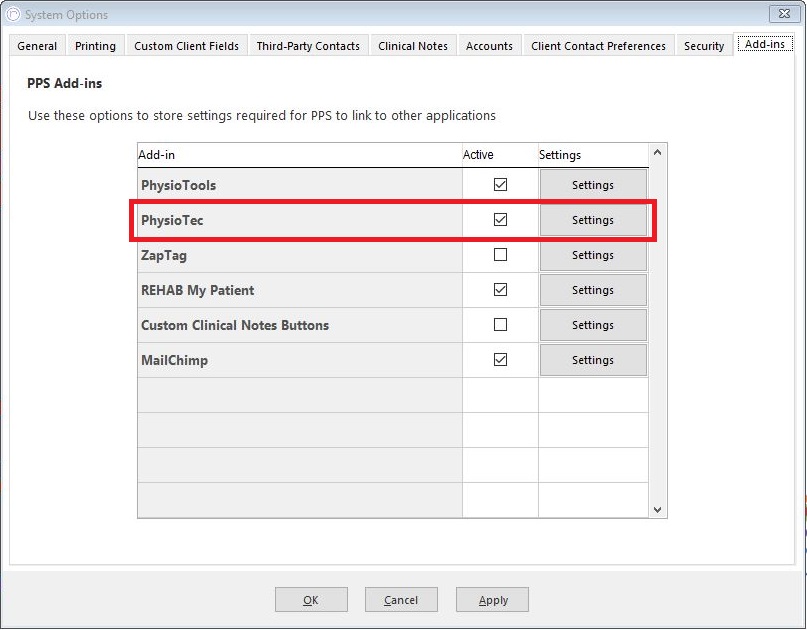This screenshot has height=630, width=807.
Task: Click the Add-in column header
Action: click(x=300, y=155)
